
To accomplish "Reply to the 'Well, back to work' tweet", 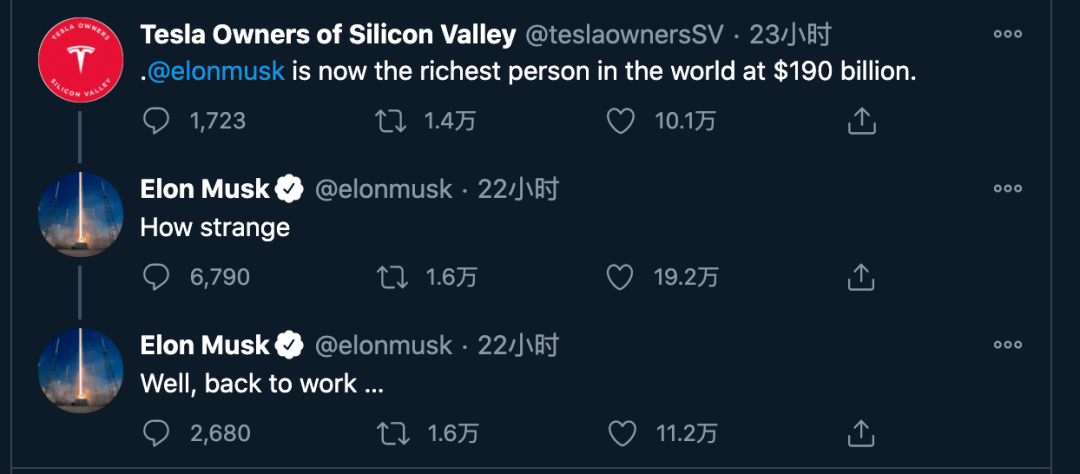I will (x=156, y=433).
